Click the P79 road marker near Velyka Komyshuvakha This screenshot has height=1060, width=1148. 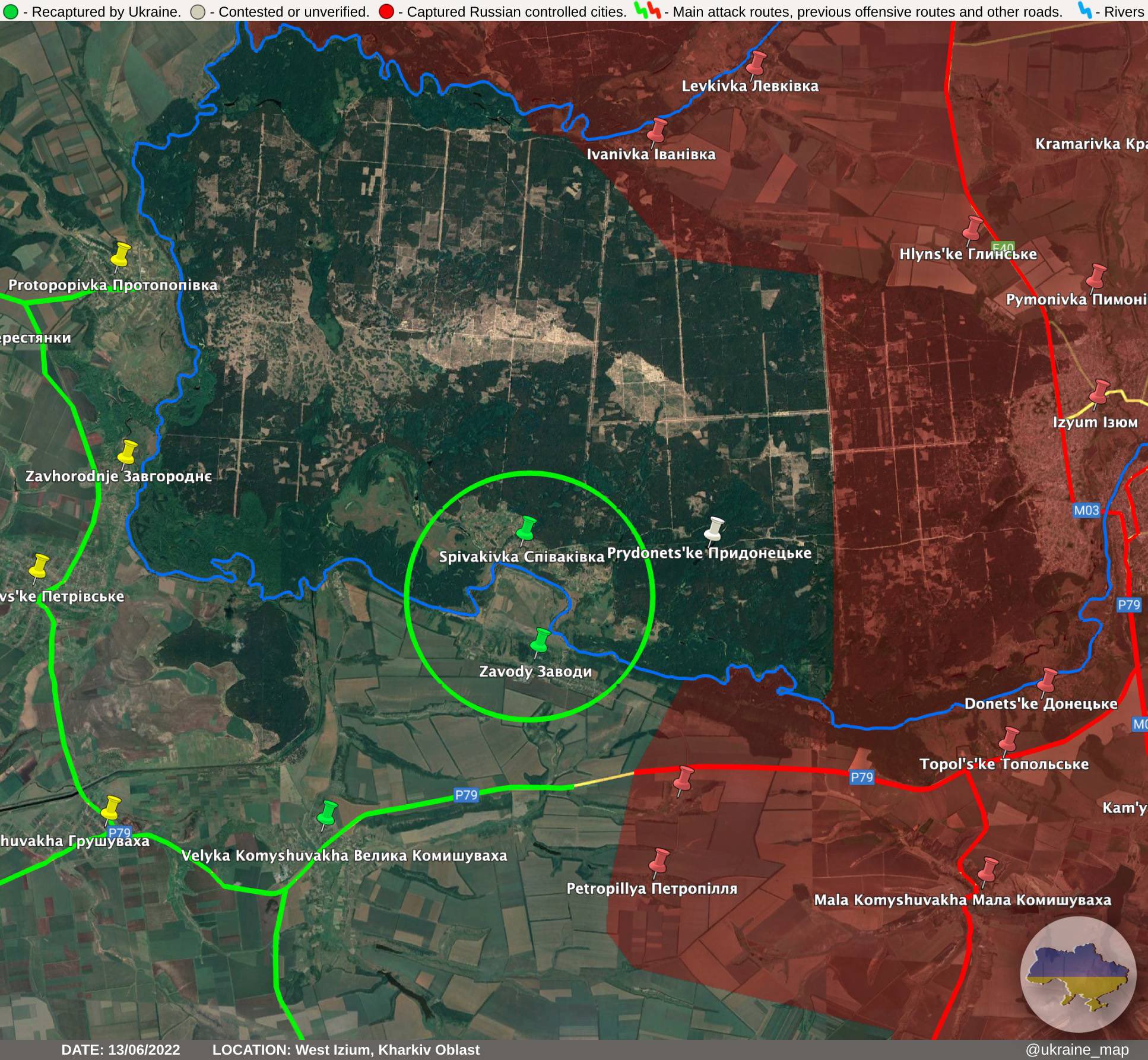click(466, 795)
